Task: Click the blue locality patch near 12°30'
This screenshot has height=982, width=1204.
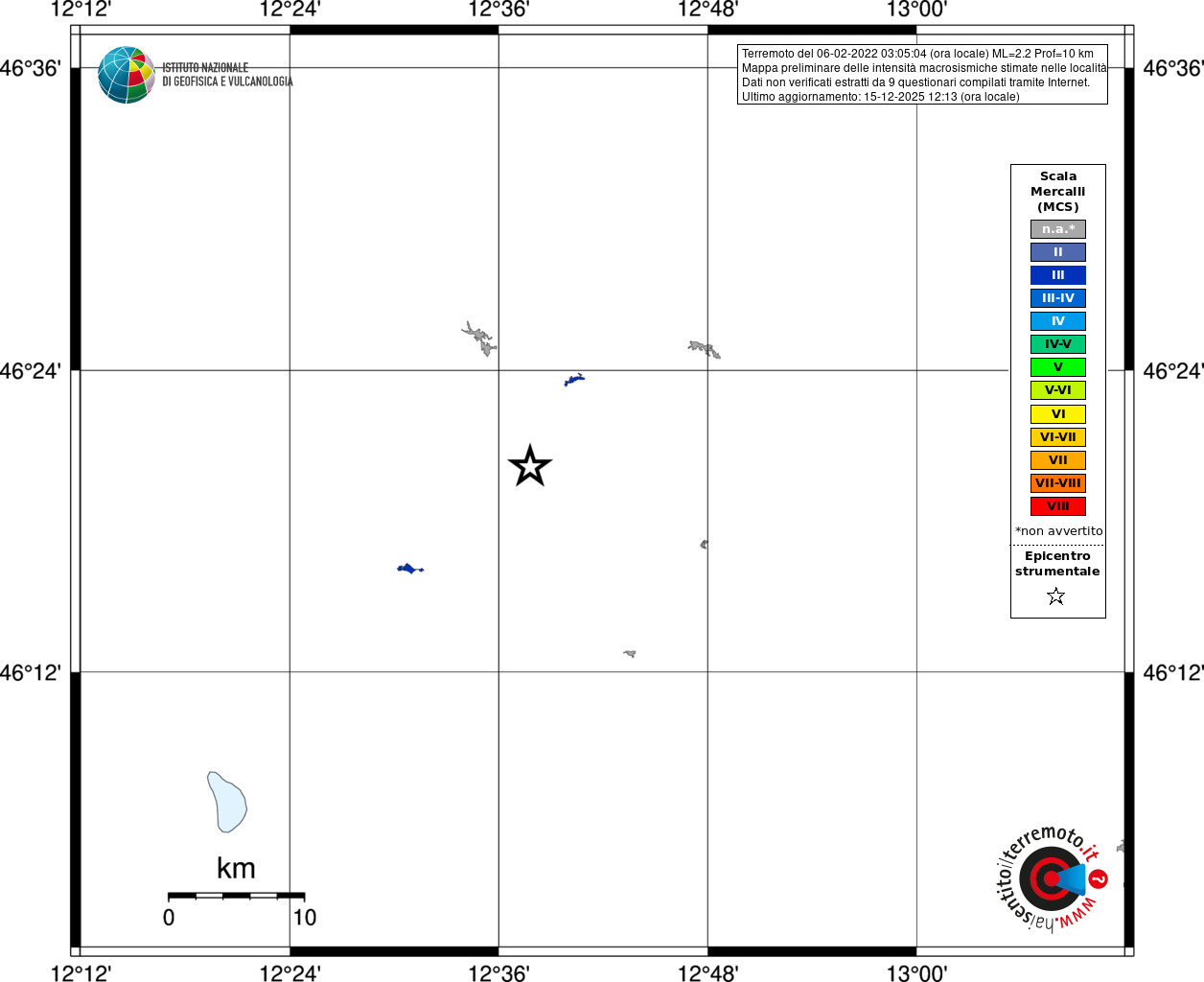Action: [x=410, y=569]
